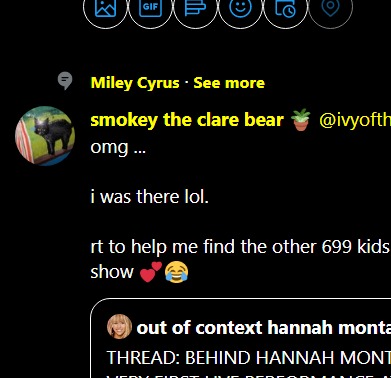
Task: Open the GIF picker
Action: 151,7
